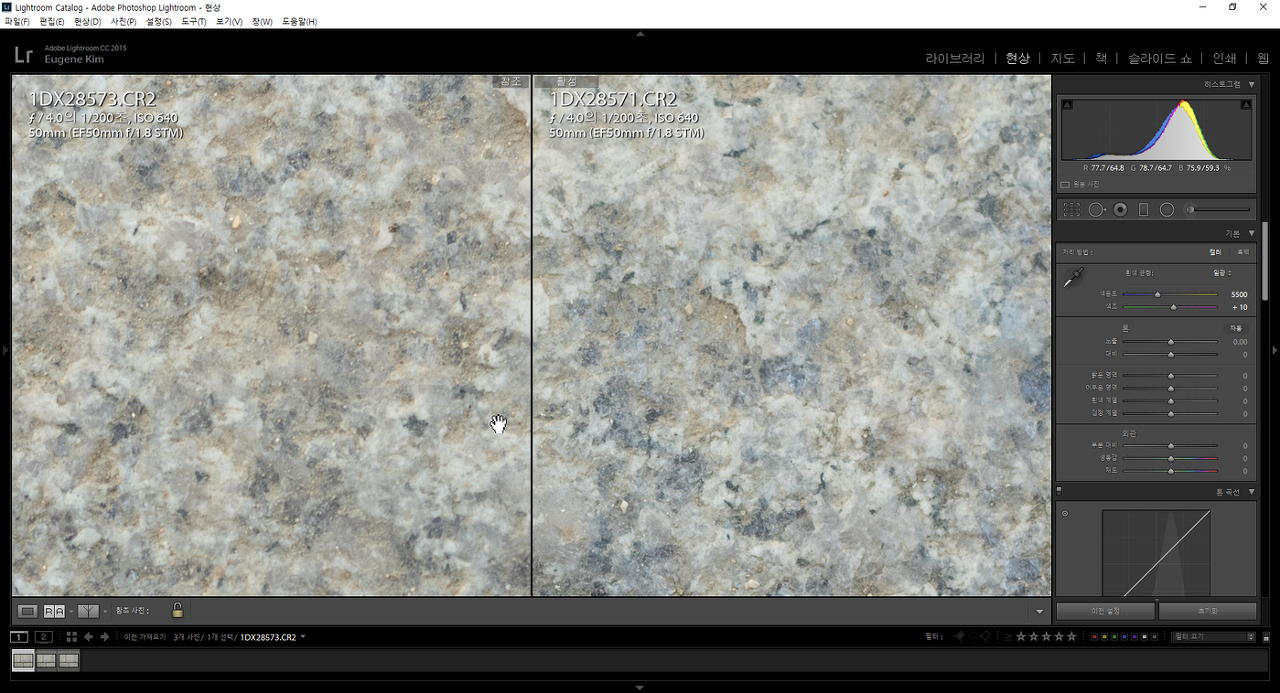Select first filmstrip thumbnail

(23, 660)
